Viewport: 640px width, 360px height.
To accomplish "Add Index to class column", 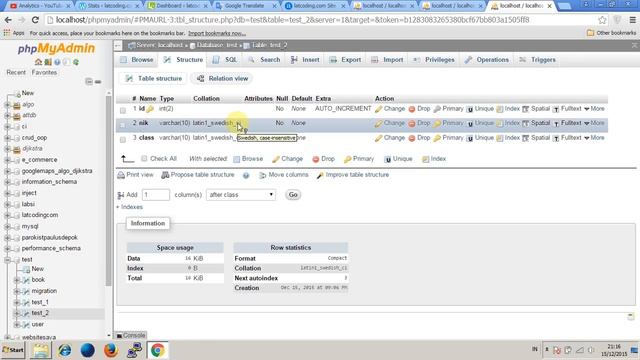I will tap(508, 138).
